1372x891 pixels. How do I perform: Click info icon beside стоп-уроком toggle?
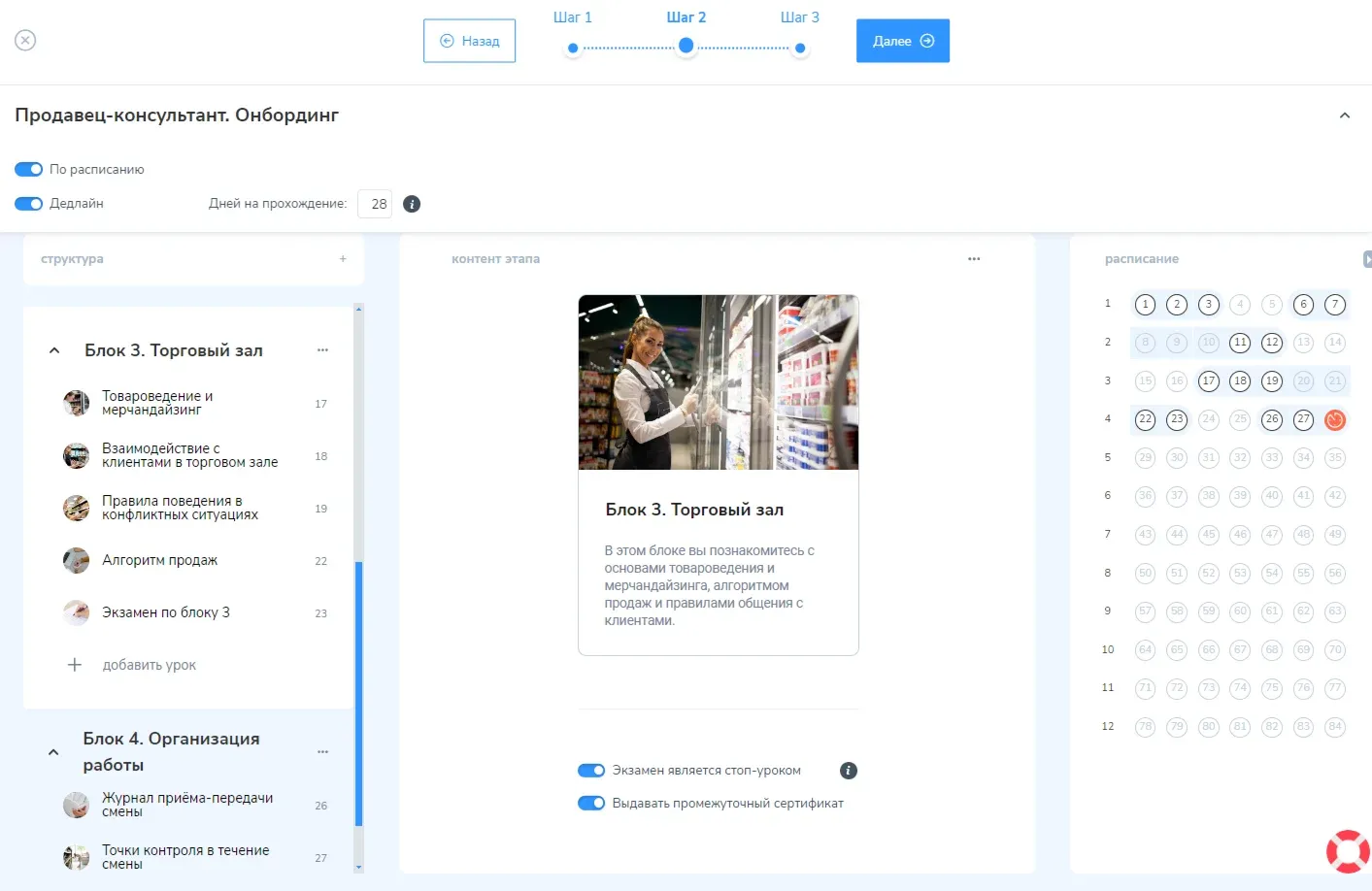(849, 771)
